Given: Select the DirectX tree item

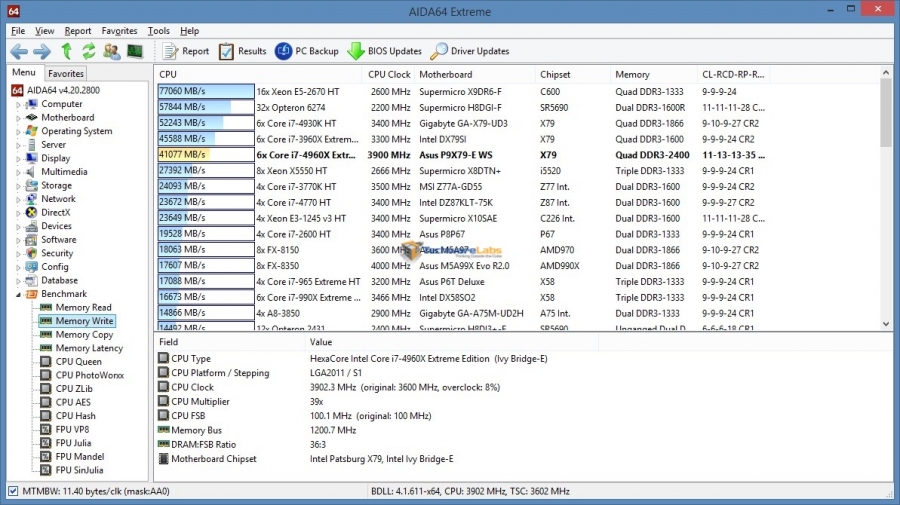Looking at the screenshot, I should tap(48, 212).
